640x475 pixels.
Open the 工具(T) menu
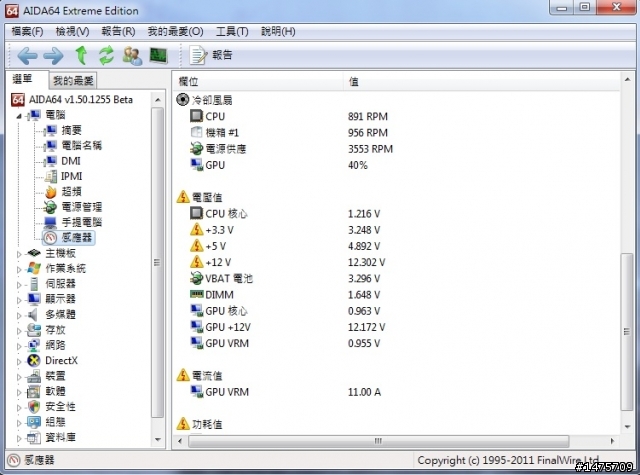pos(232,31)
